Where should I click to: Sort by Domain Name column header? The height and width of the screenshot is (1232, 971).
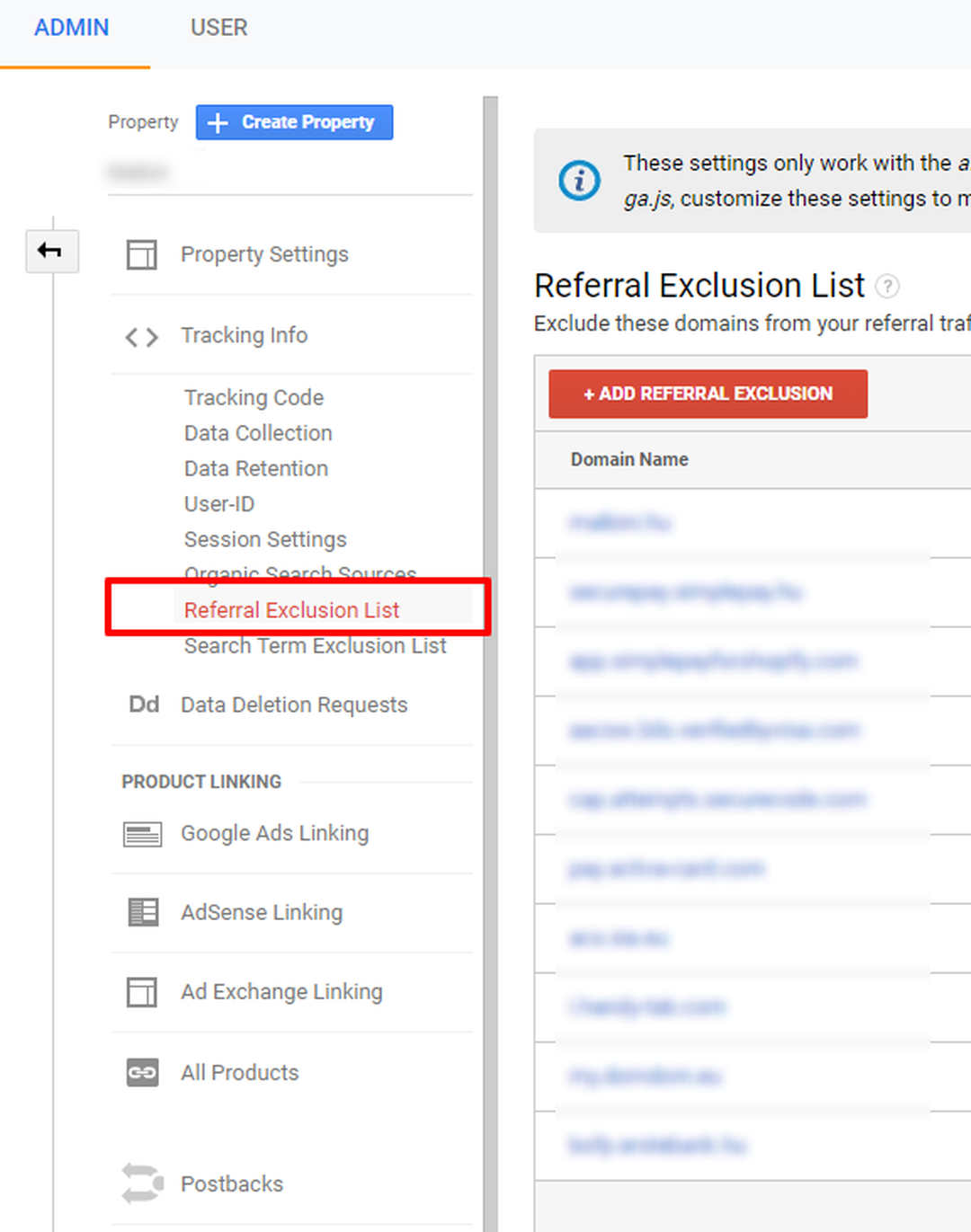tap(629, 459)
